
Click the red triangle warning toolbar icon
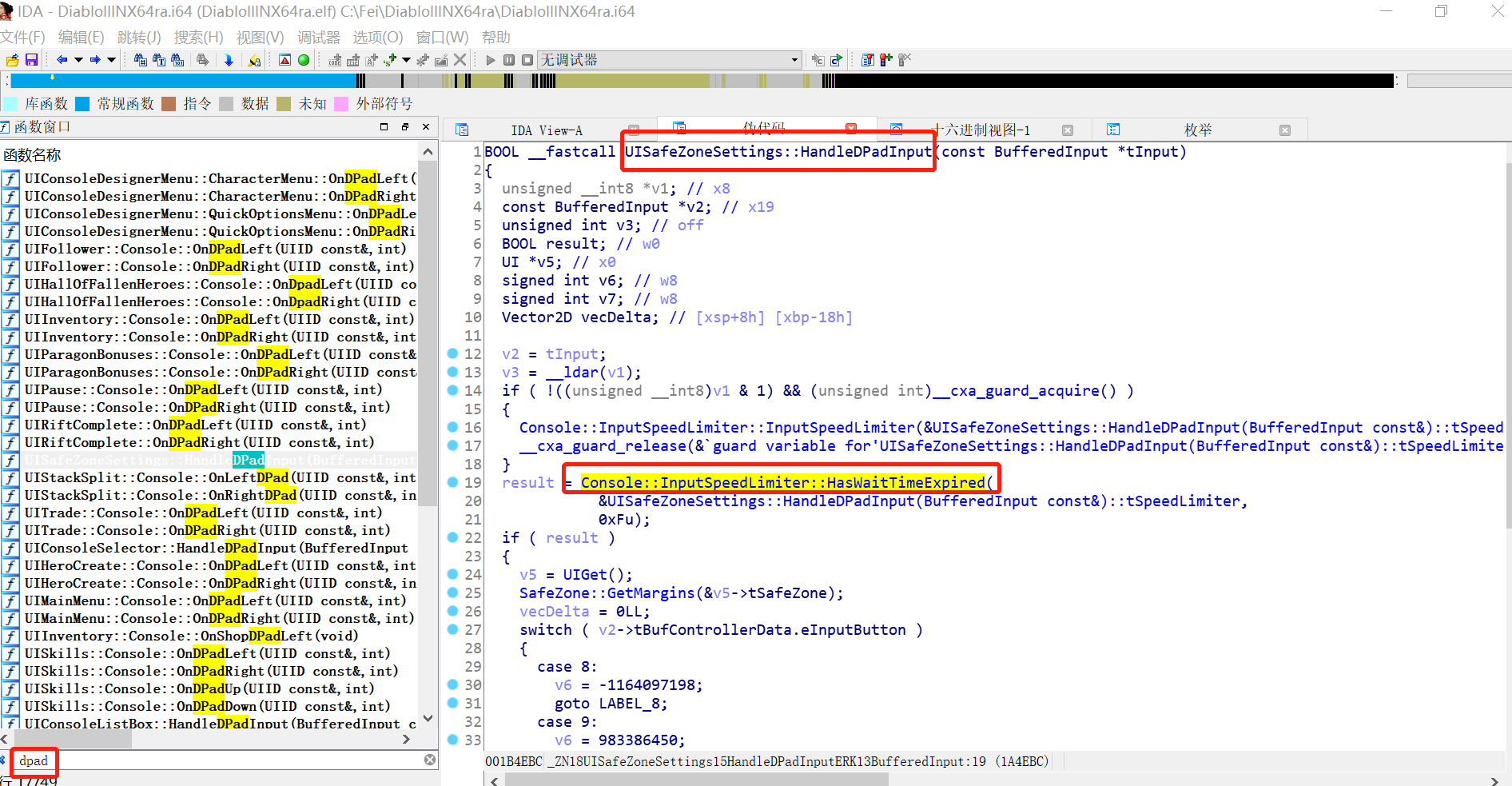tap(284, 60)
